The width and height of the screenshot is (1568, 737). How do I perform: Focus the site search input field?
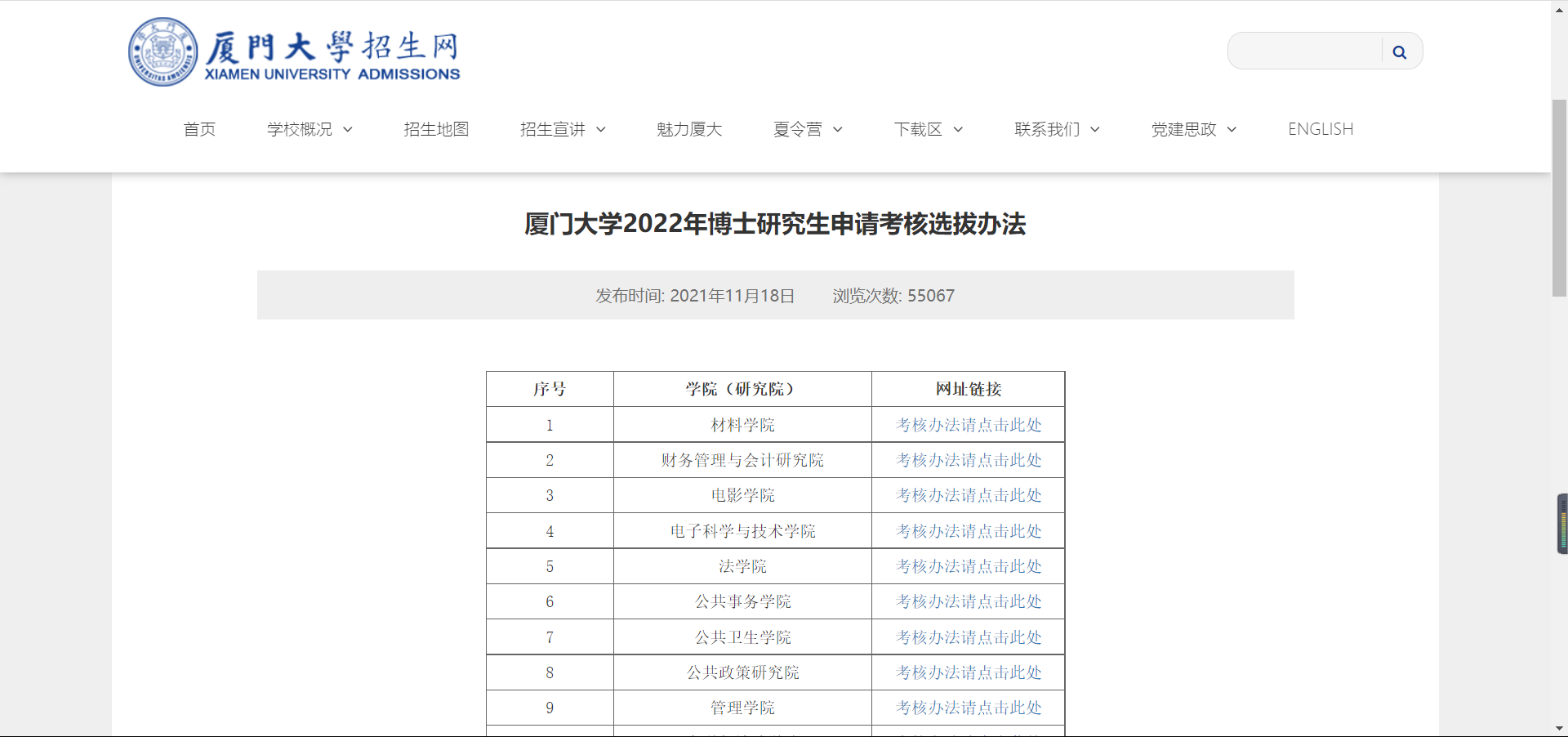[1305, 51]
